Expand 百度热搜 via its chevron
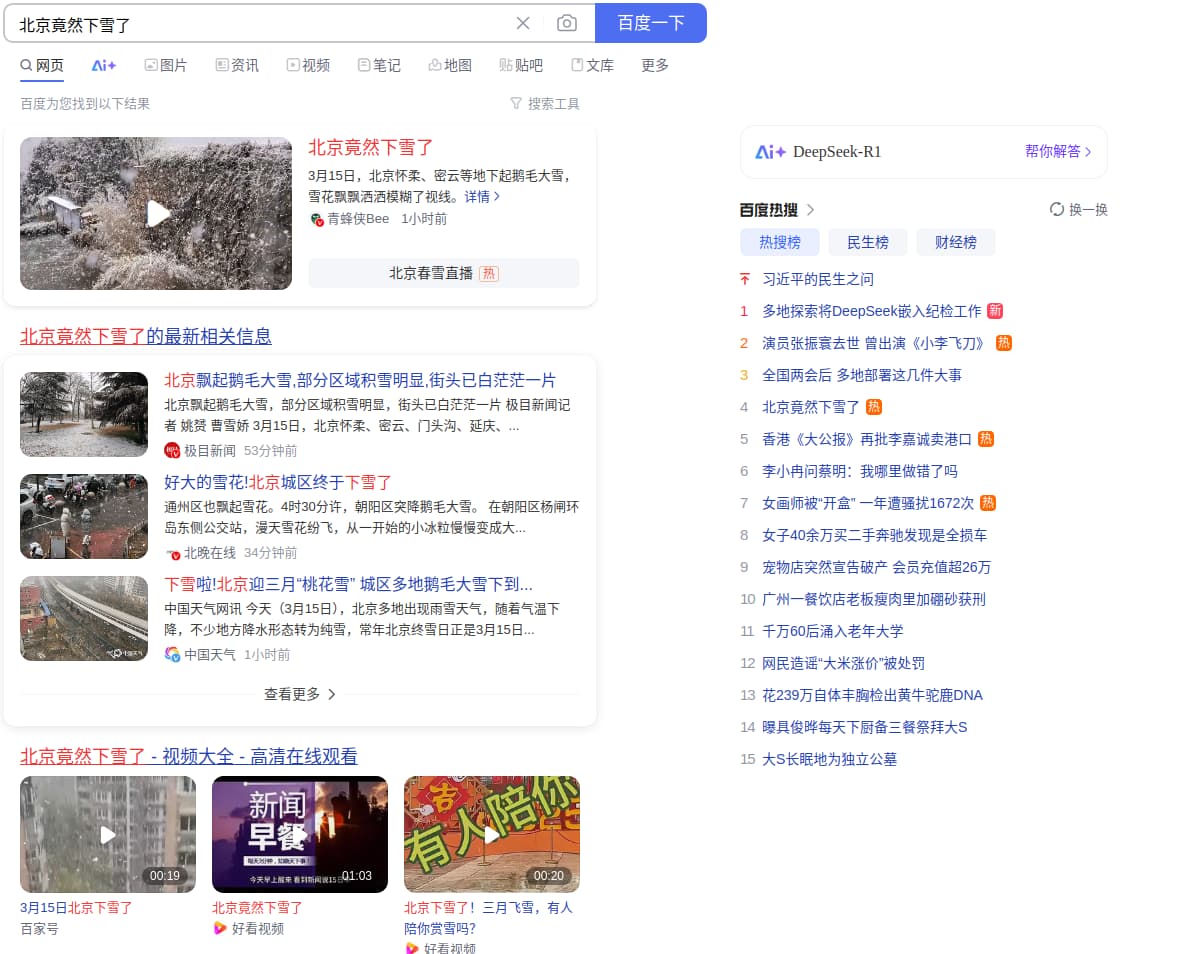Image resolution: width=1198 pixels, height=954 pixels. pyautogui.click(x=810, y=209)
